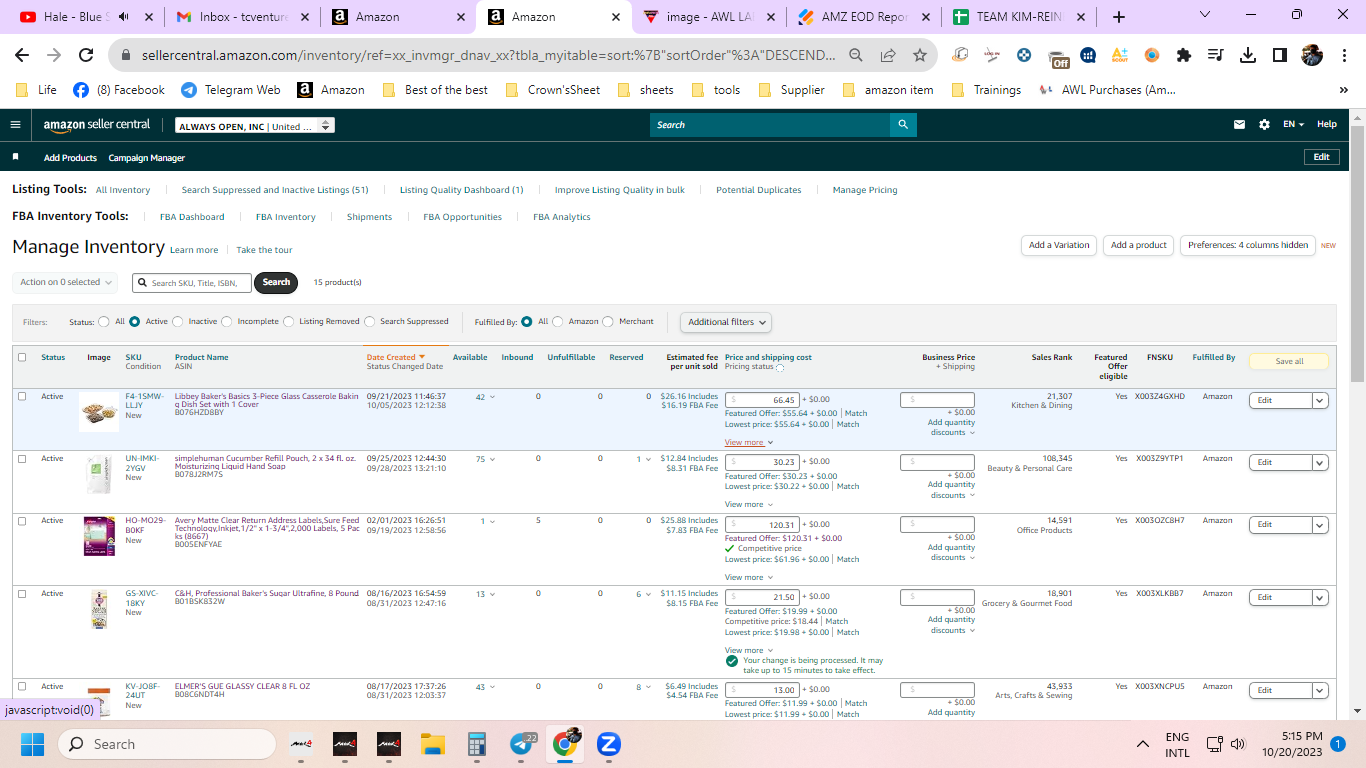Select the Status All radio button

point(103,322)
